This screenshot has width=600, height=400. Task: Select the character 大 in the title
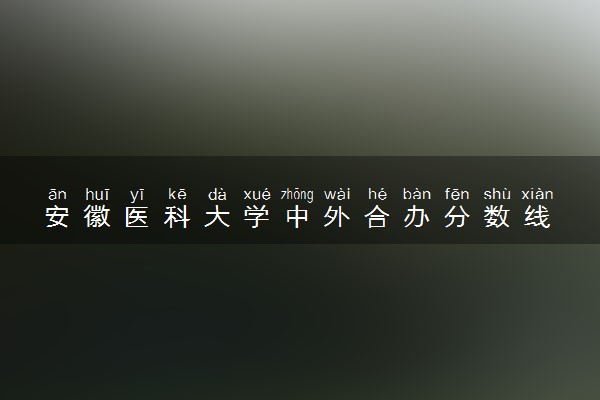click(x=217, y=217)
